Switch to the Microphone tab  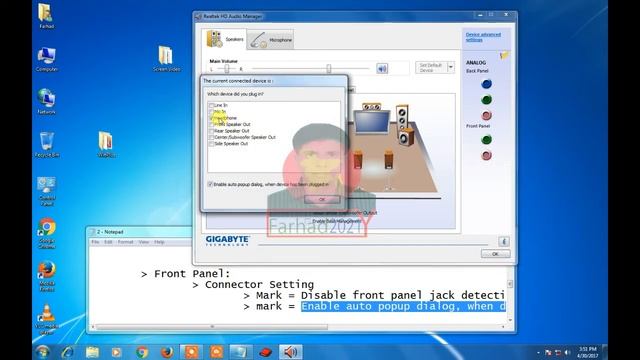coord(271,40)
